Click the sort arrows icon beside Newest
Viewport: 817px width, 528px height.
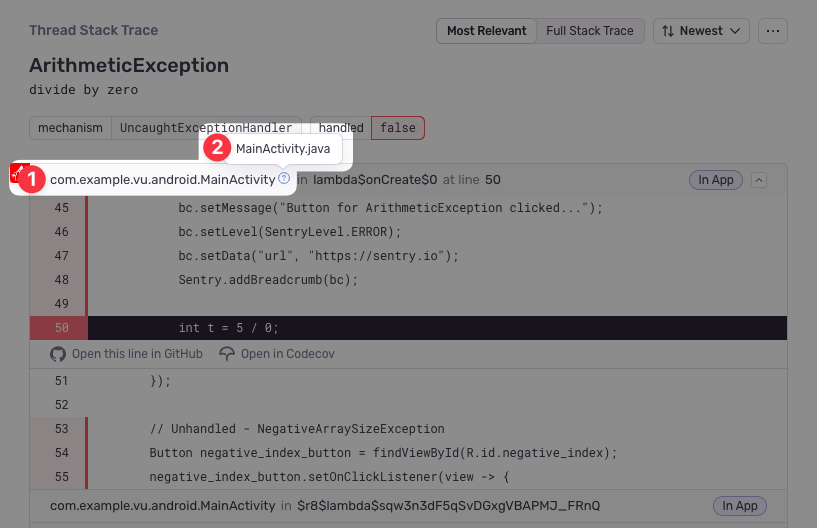(x=667, y=31)
